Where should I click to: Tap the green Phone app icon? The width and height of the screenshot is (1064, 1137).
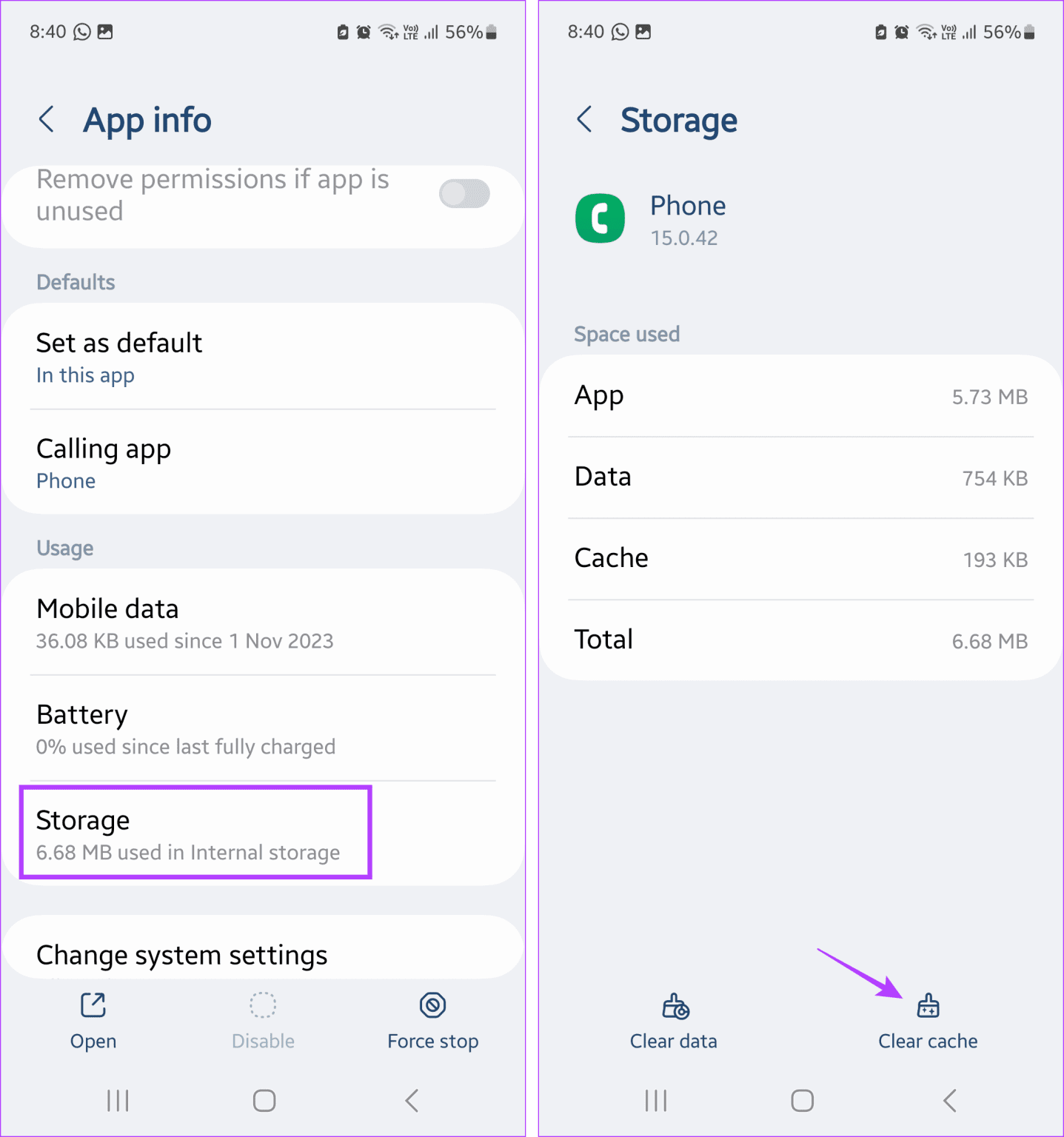click(x=600, y=218)
